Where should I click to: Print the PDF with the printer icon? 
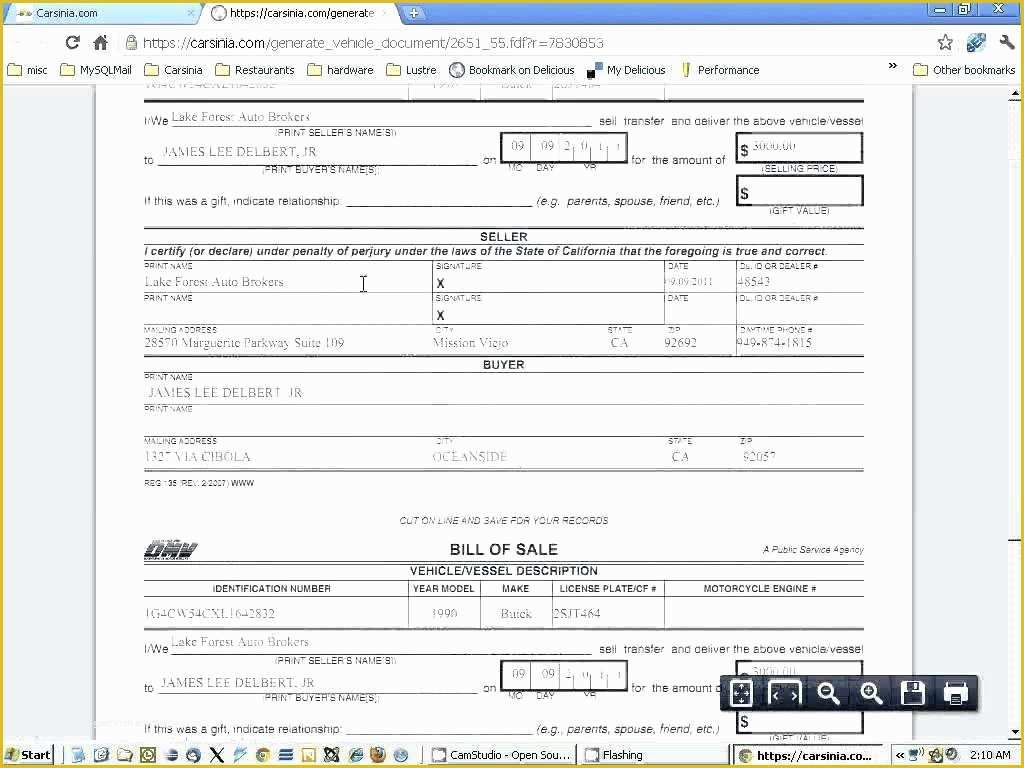point(955,693)
